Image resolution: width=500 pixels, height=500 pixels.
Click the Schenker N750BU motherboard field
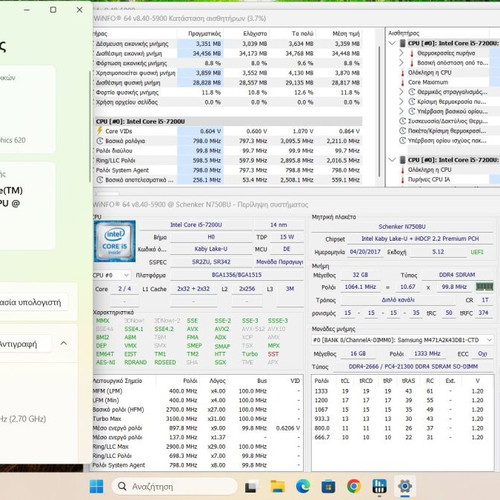coord(402,227)
